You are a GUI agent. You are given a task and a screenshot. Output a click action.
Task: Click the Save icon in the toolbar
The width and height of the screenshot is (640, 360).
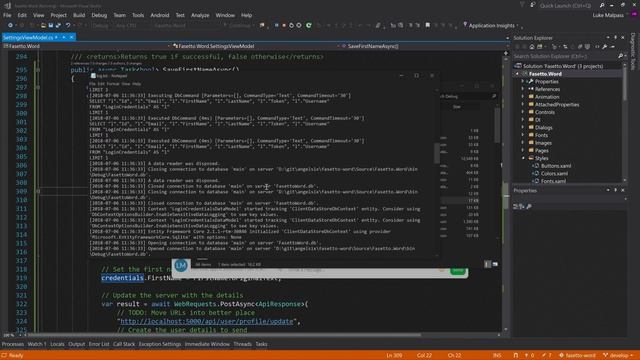[x=51, y=25]
